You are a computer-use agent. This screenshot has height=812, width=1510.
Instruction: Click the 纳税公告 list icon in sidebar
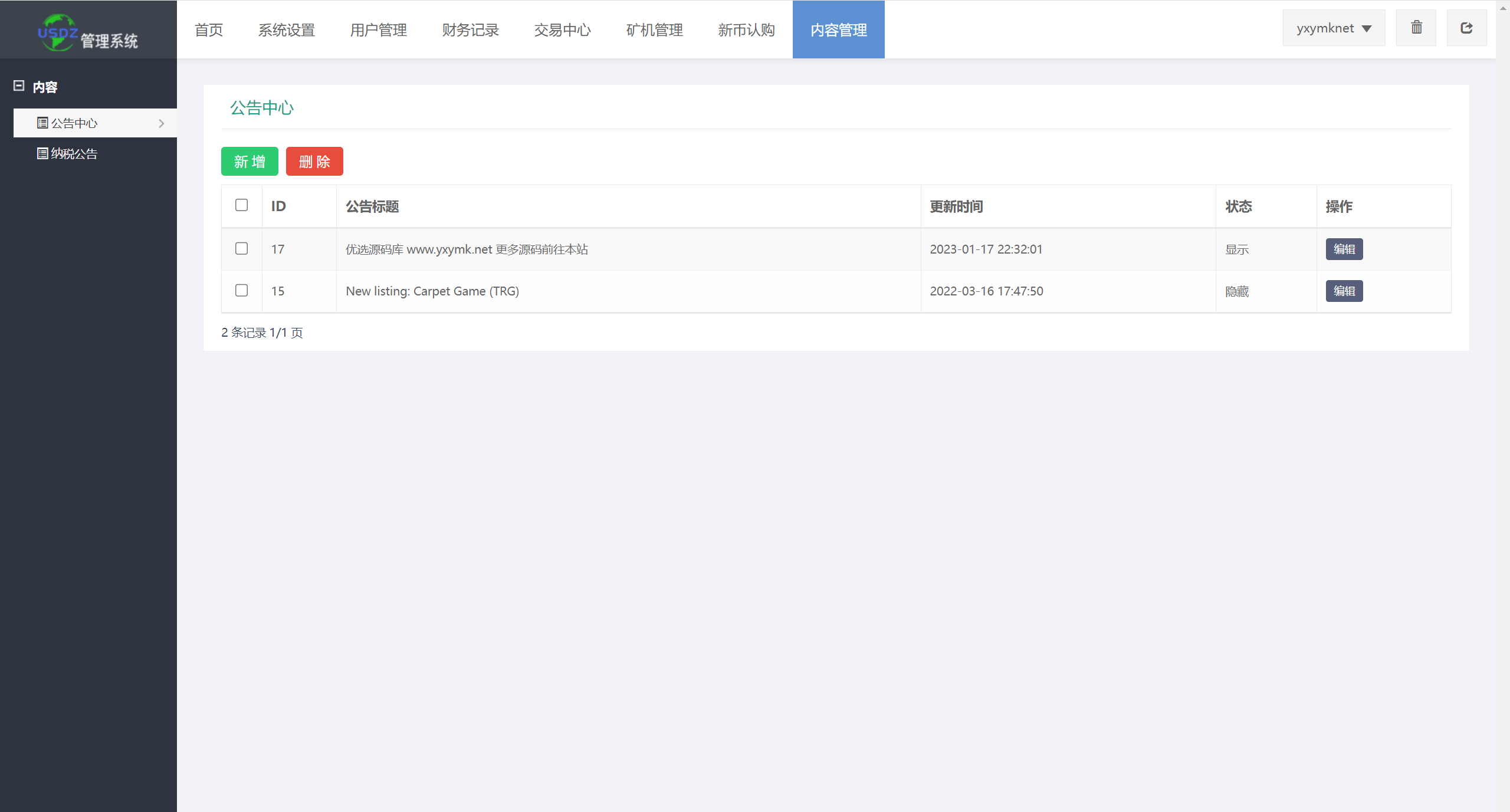tap(42, 153)
